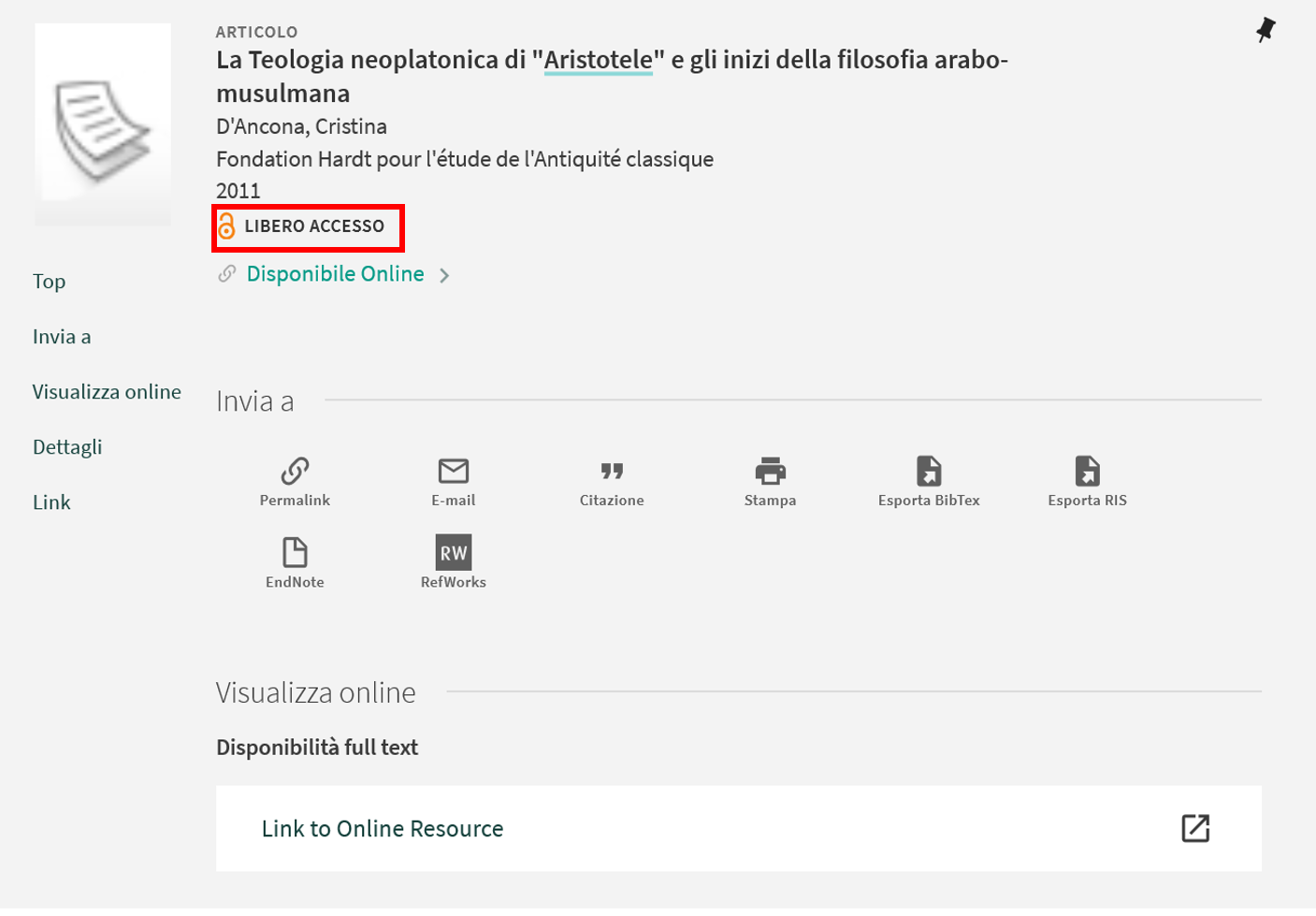The width and height of the screenshot is (1316, 916).
Task: Click the pin record icon
Action: (1265, 30)
